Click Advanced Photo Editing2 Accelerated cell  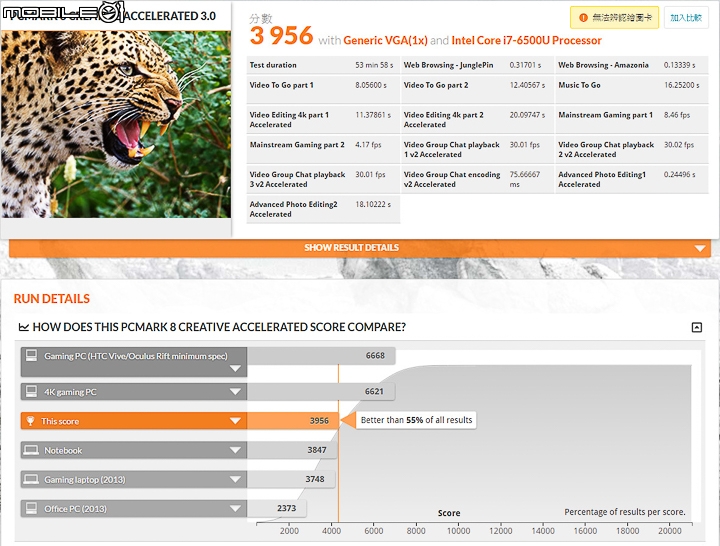point(323,209)
